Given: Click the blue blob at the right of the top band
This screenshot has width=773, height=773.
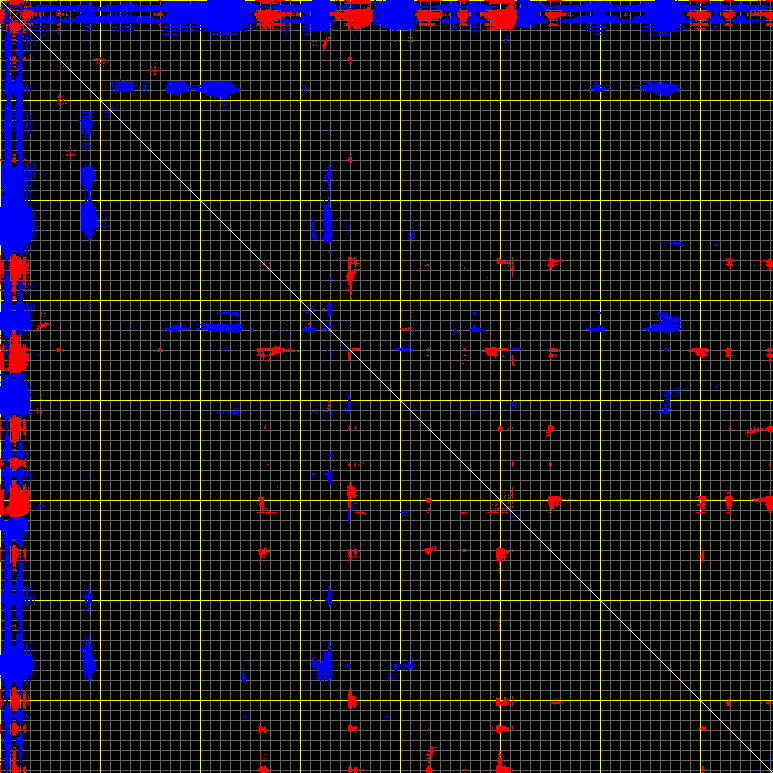Looking at the screenshot, I should [665, 14].
